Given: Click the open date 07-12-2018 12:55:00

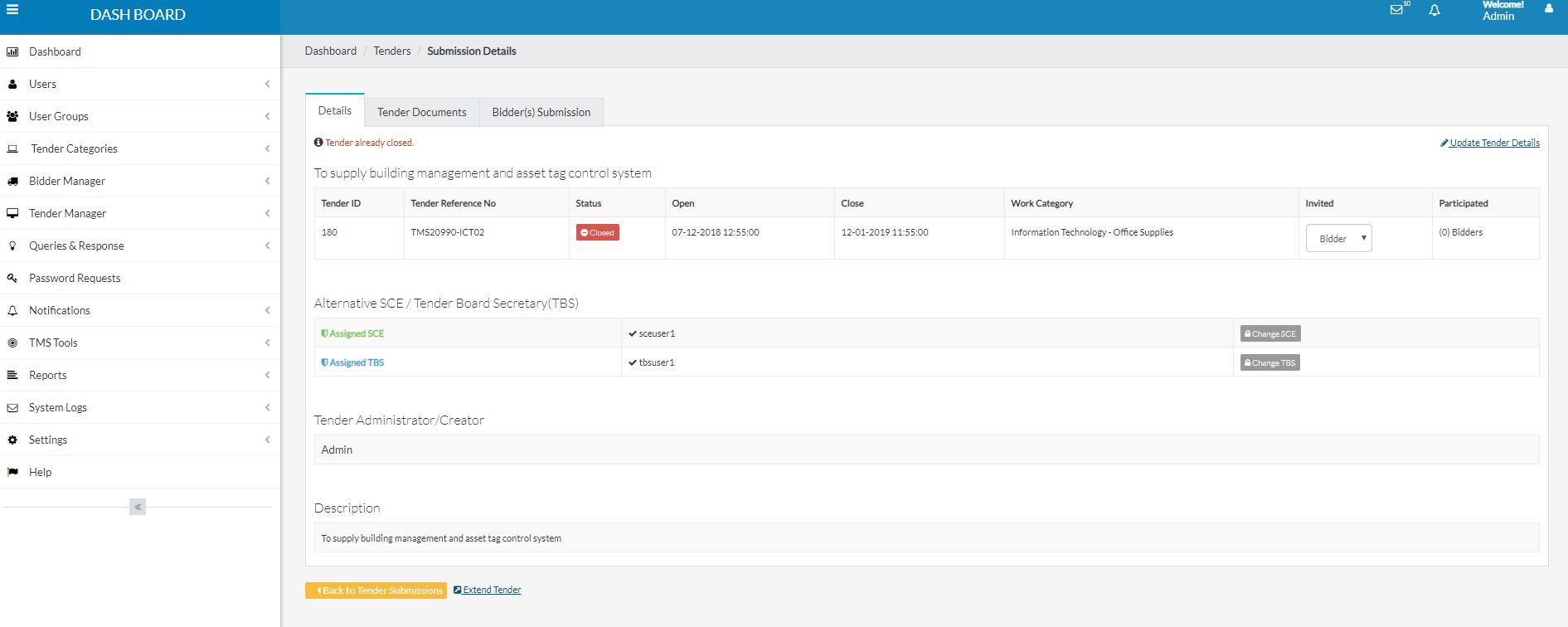Looking at the screenshot, I should point(716,232).
